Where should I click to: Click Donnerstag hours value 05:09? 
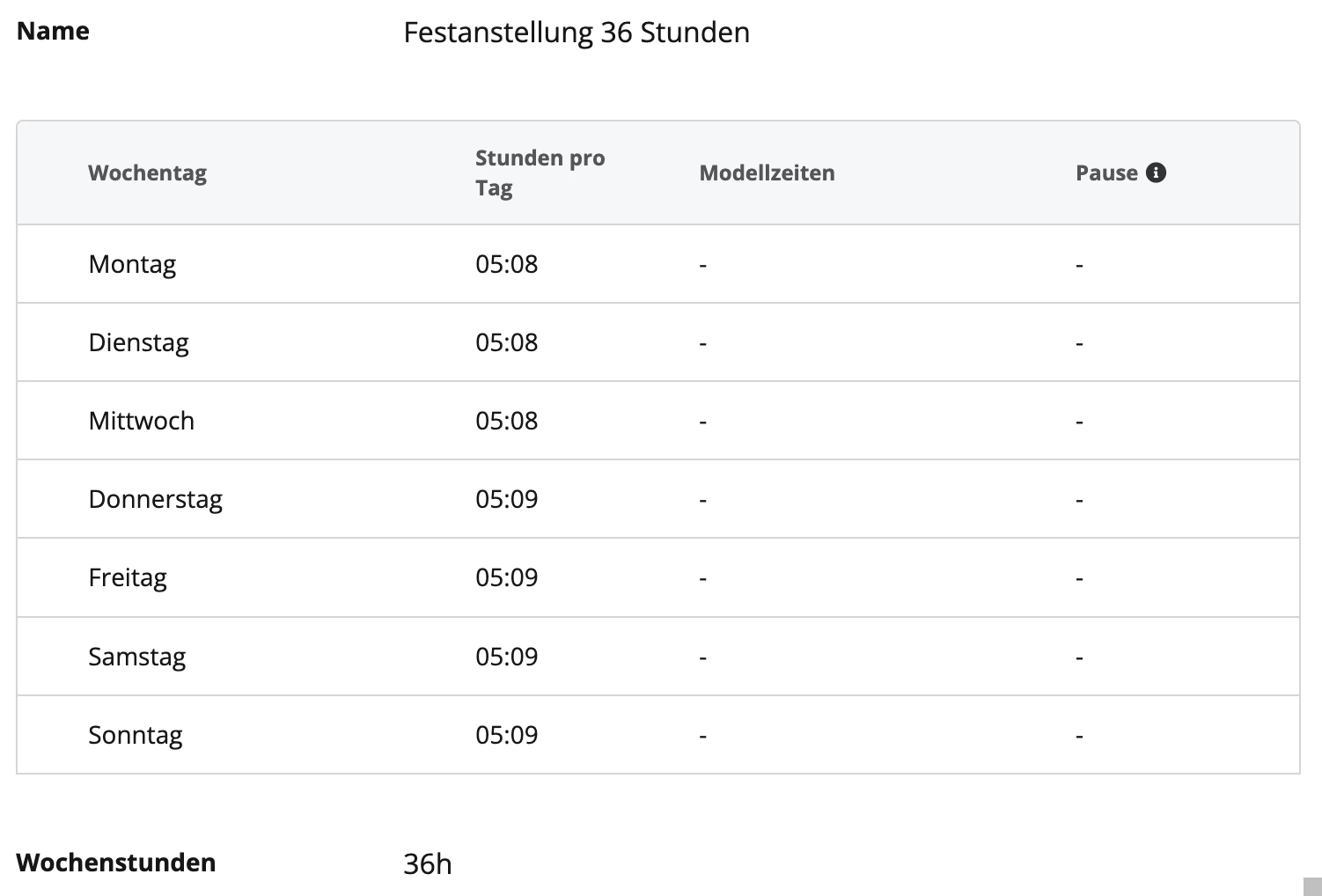pyautogui.click(x=506, y=499)
